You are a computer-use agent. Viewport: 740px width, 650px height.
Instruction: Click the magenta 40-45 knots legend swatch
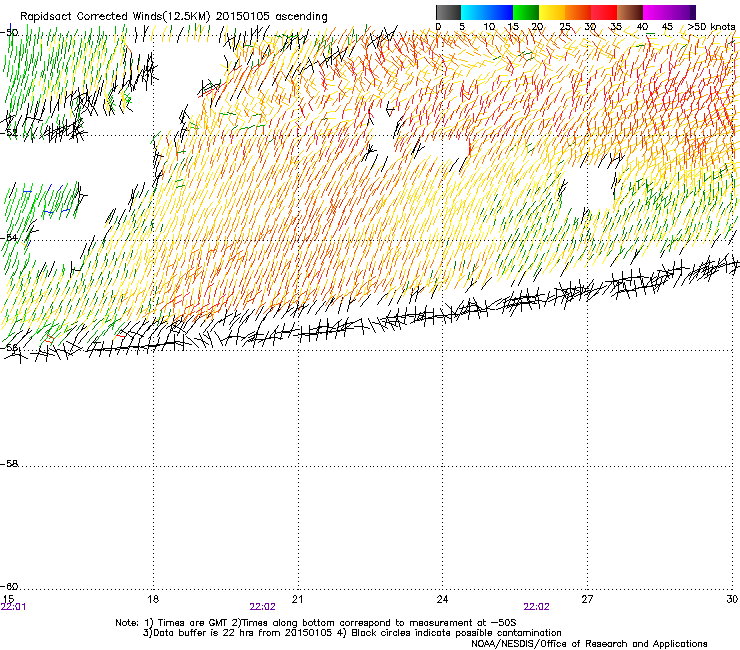pyautogui.click(x=656, y=12)
